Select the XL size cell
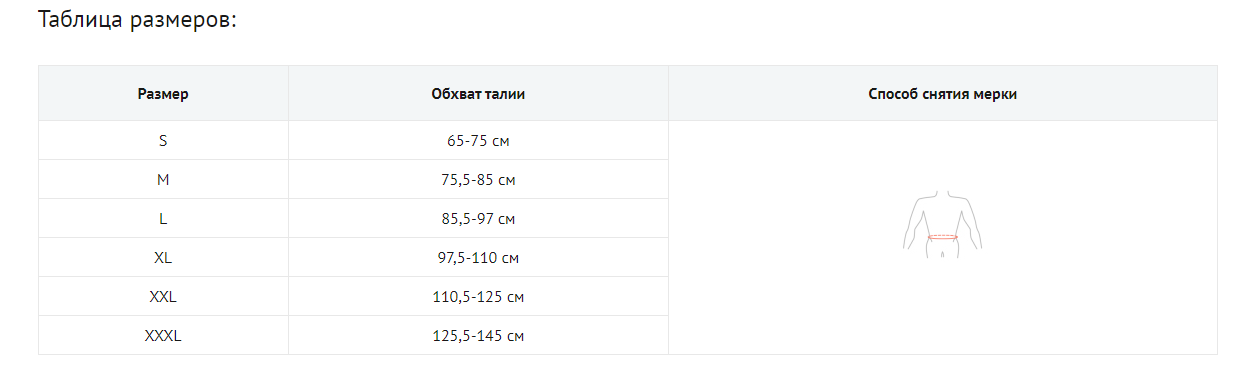This screenshot has height=382, width=1258. (163, 258)
